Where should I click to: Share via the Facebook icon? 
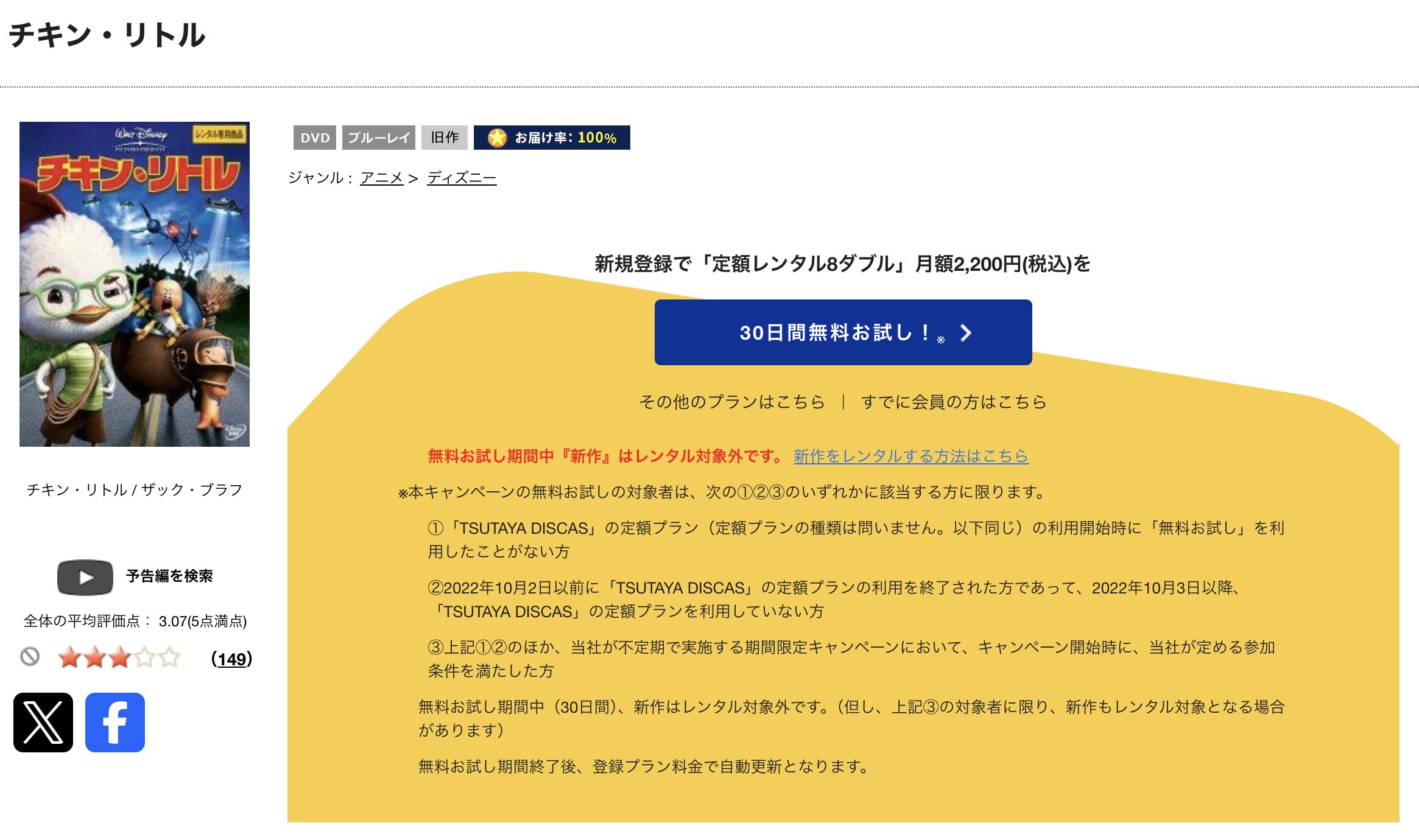pyautogui.click(x=115, y=723)
